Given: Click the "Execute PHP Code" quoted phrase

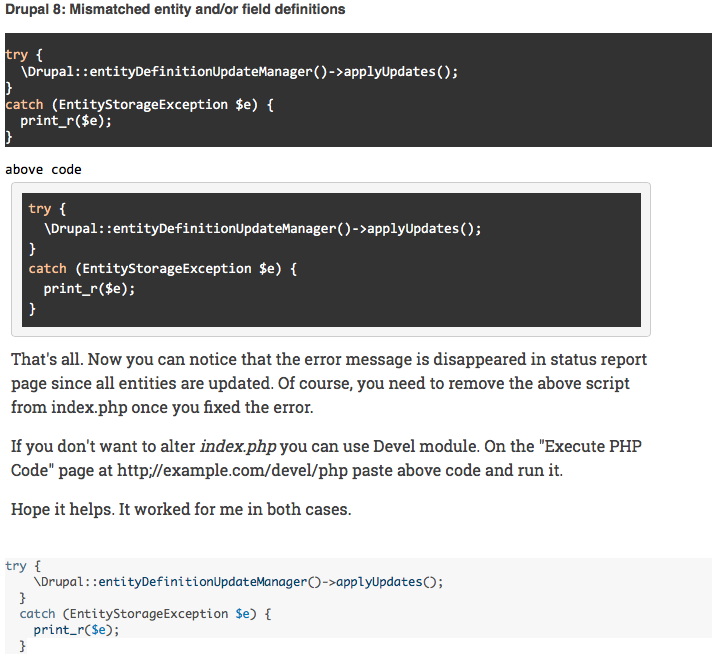Looking at the screenshot, I should 326,458.
